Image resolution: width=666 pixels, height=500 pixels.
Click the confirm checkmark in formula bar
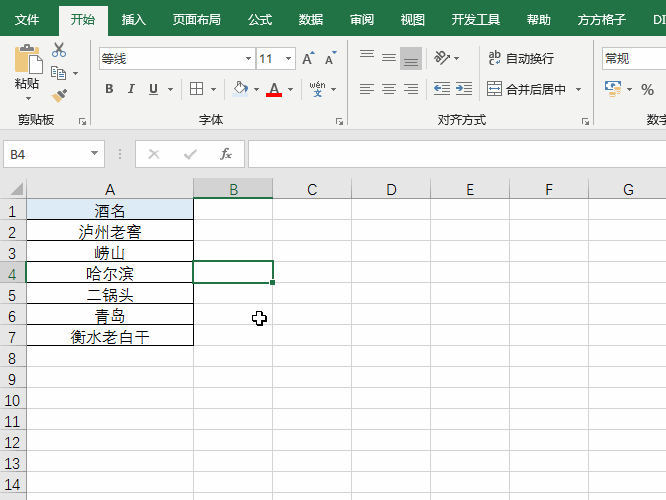pyautogui.click(x=190, y=154)
